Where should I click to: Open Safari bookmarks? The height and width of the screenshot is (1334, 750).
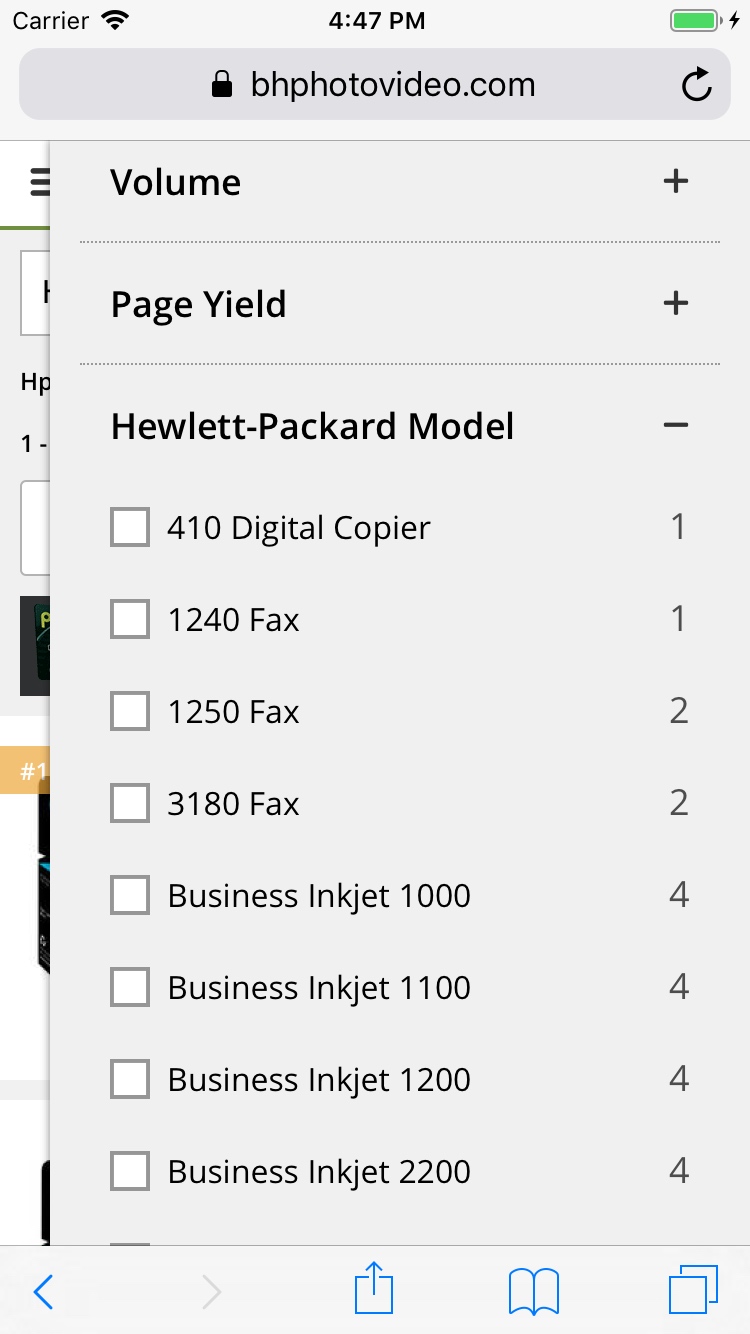pos(533,1291)
